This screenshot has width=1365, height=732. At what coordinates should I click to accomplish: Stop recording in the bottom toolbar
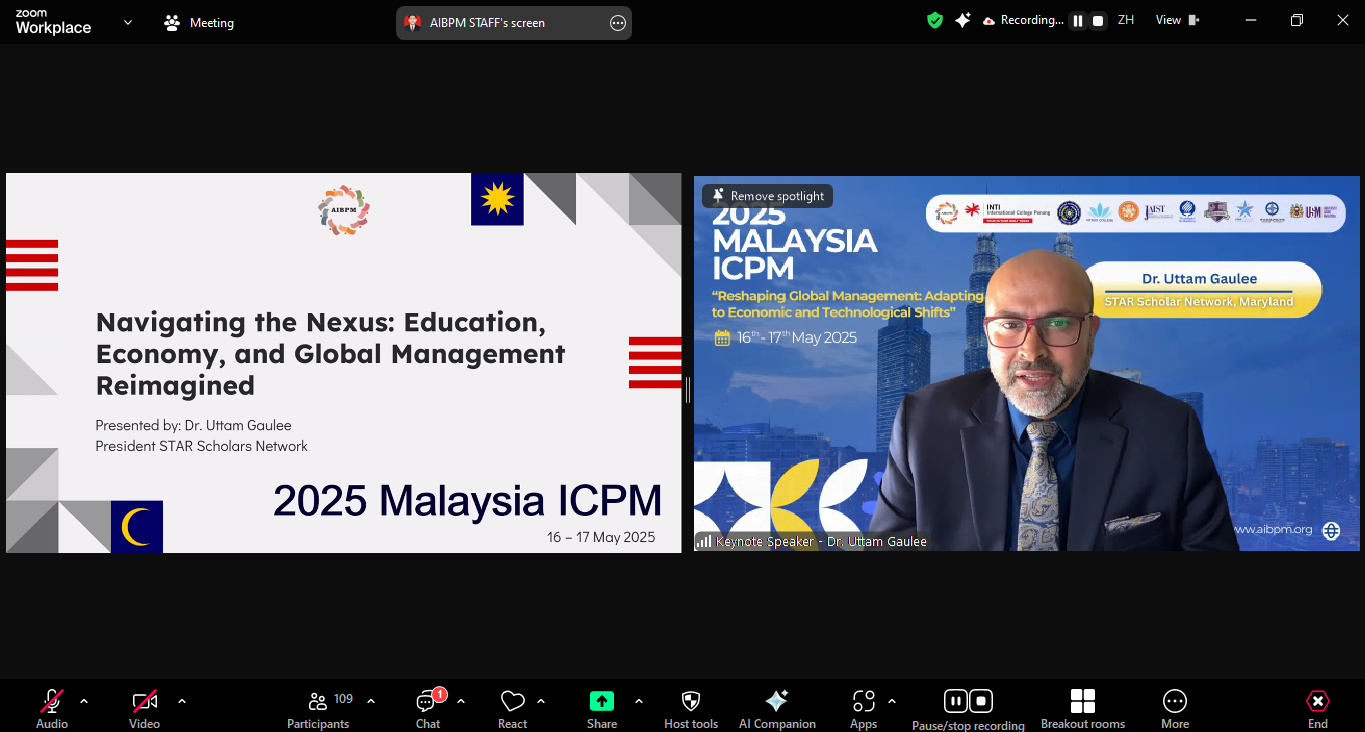(x=981, y=701)
